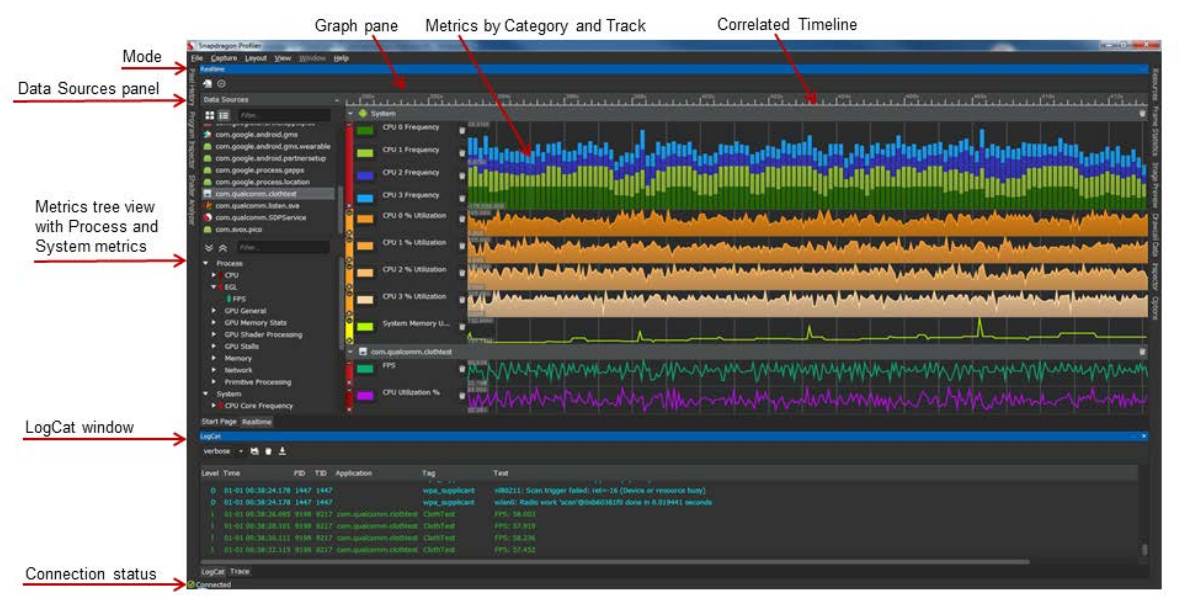Collapse the EGL tree node
Image resolution: width=1184 pixels, height=604 pixels.
point(214,288)
